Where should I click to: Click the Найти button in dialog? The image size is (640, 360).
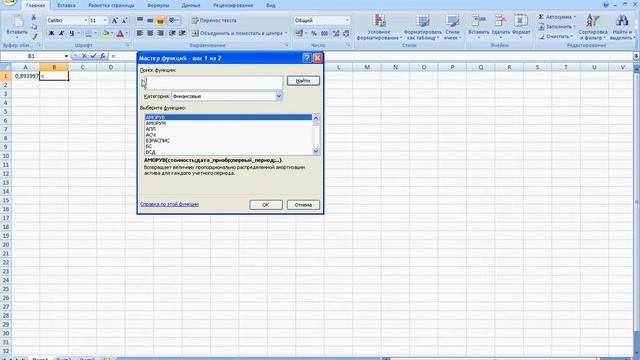[x=303, y=81]
